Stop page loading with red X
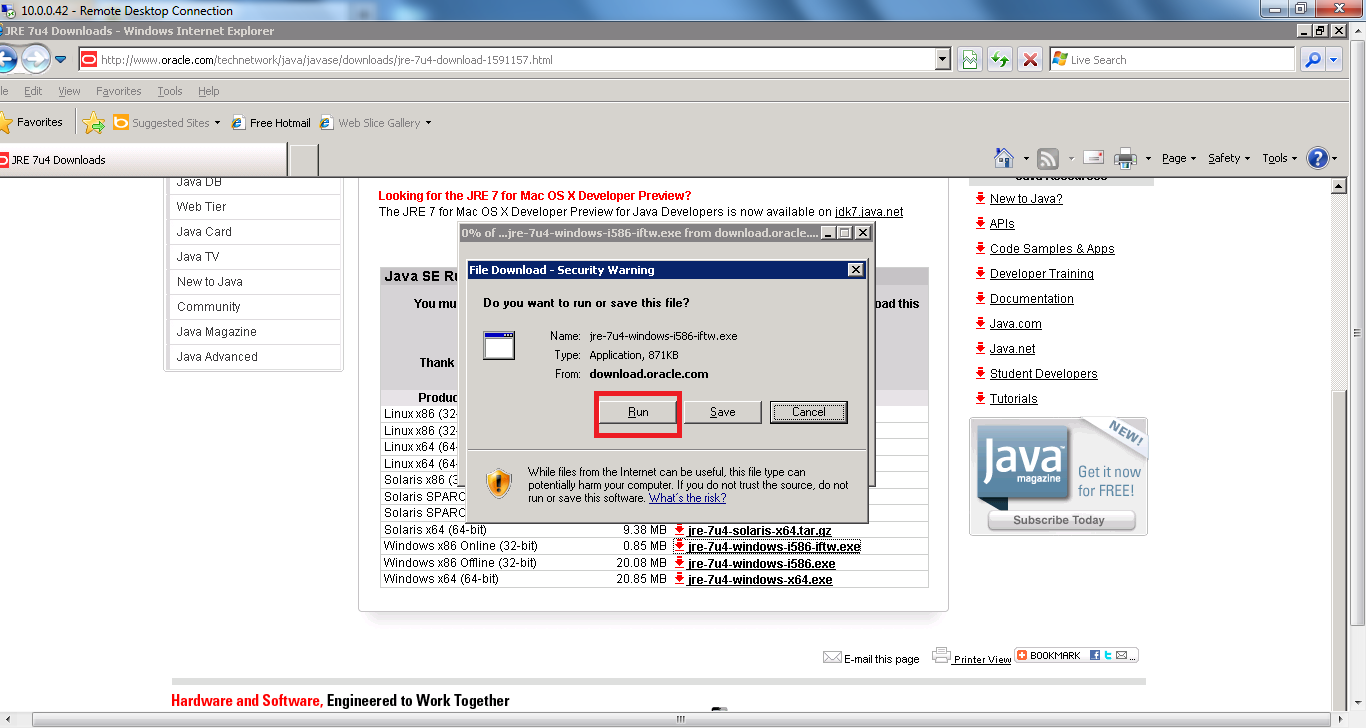The image size is (1366, 728). point(1030,60)
